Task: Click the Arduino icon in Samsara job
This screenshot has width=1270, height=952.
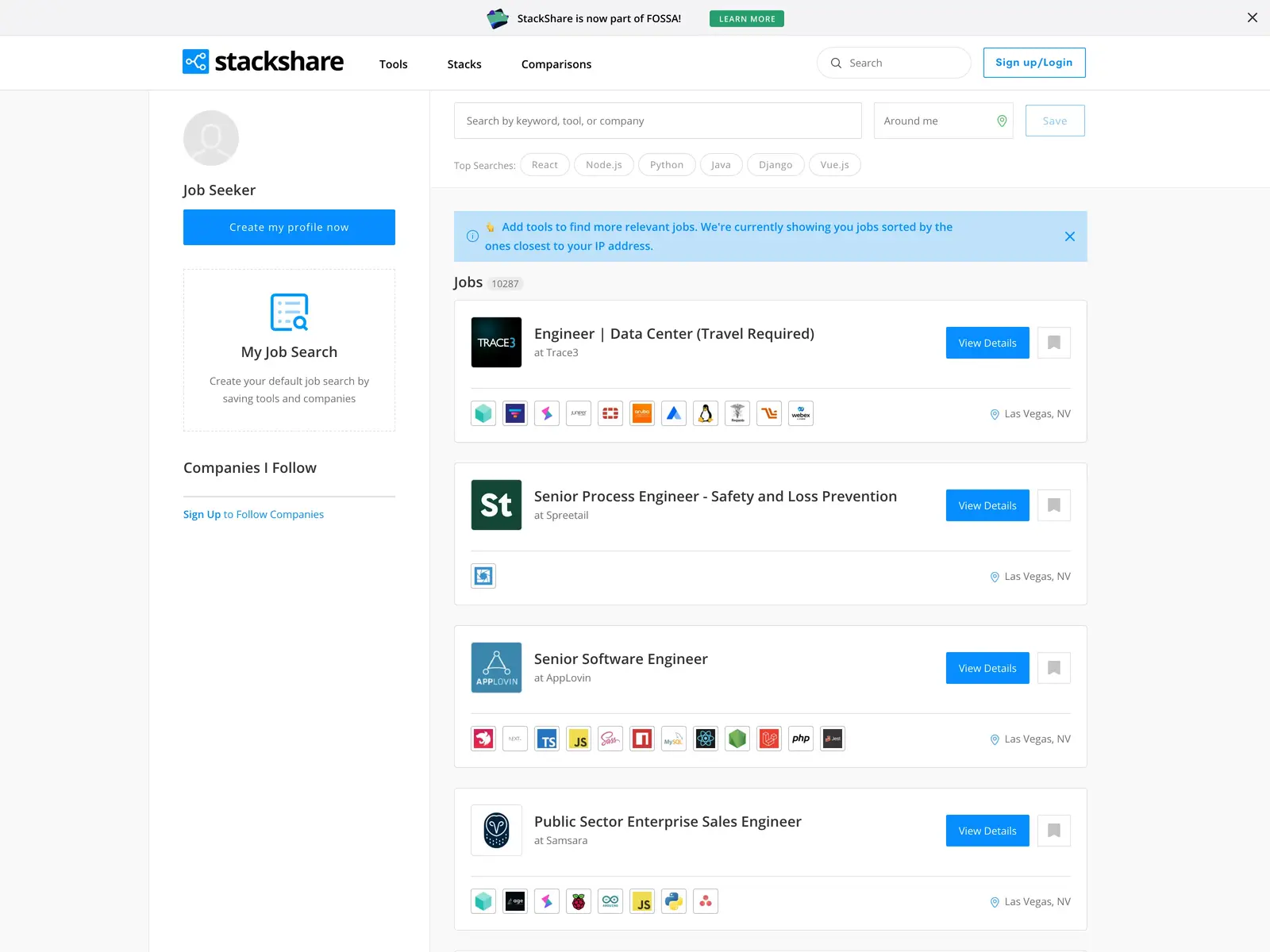Action: pos(610,901)
